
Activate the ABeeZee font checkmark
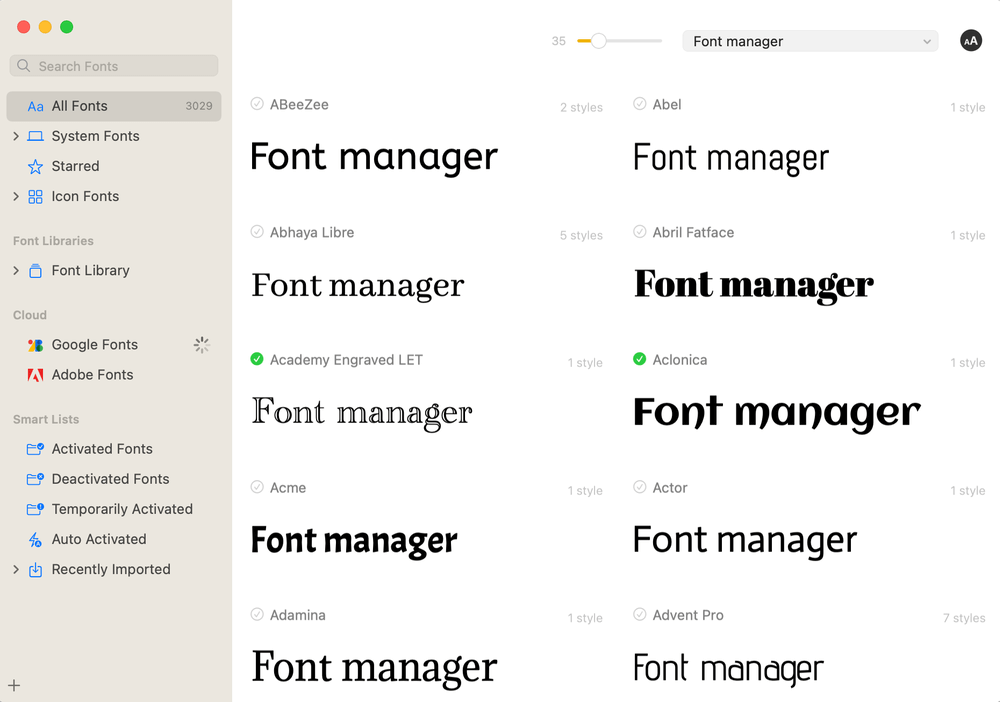pyautogui.click(x=257, y=104)
